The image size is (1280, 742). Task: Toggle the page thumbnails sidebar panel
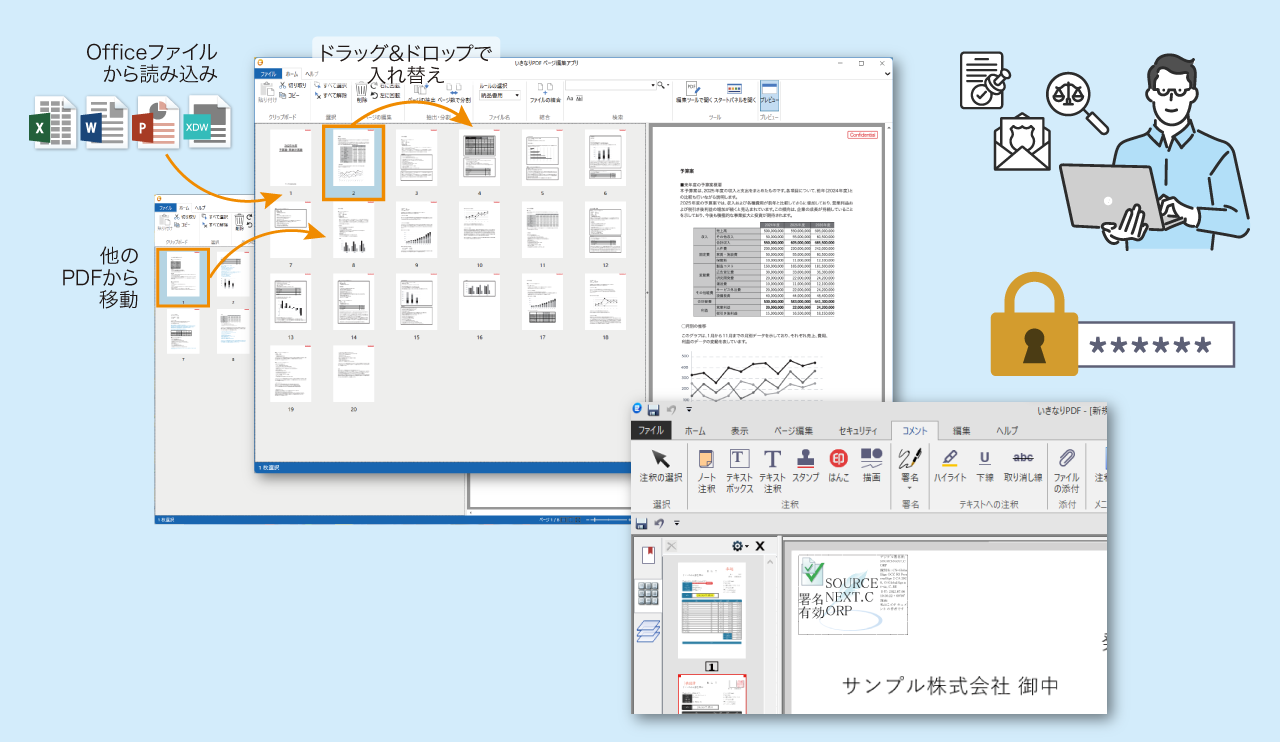(x=648, y=594)
